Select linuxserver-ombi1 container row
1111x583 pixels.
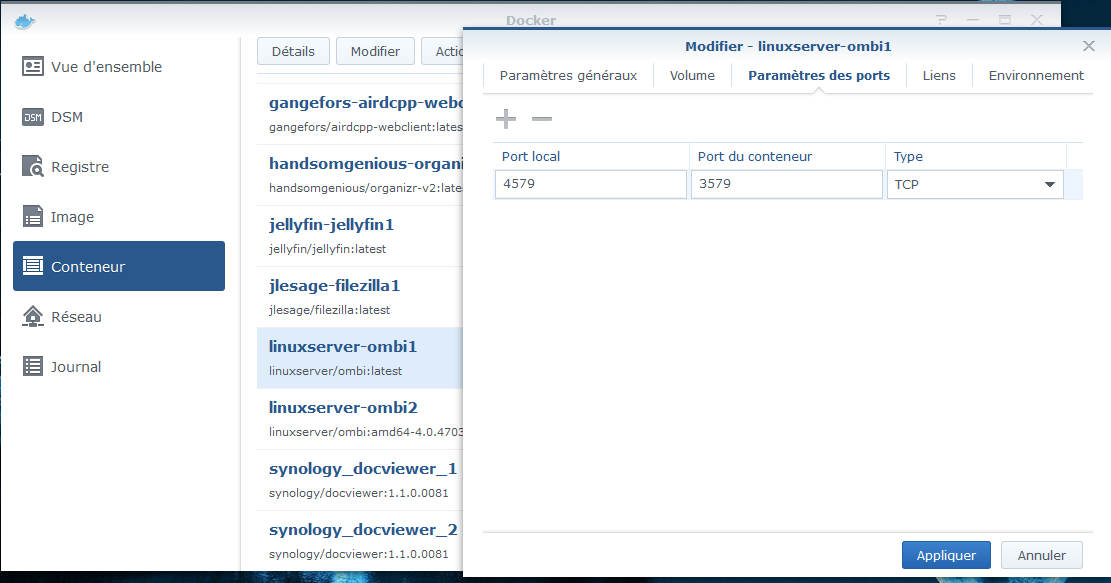click(x=360, y=358)
